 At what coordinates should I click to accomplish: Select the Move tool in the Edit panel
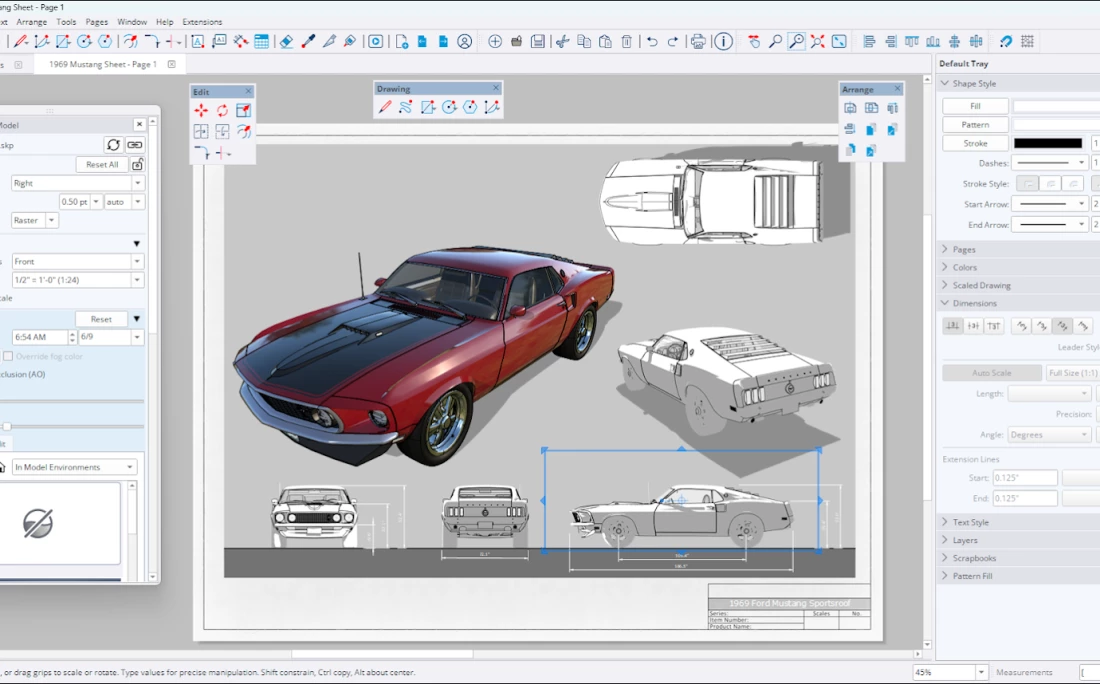pyautogui.click(x=201, y=111)
